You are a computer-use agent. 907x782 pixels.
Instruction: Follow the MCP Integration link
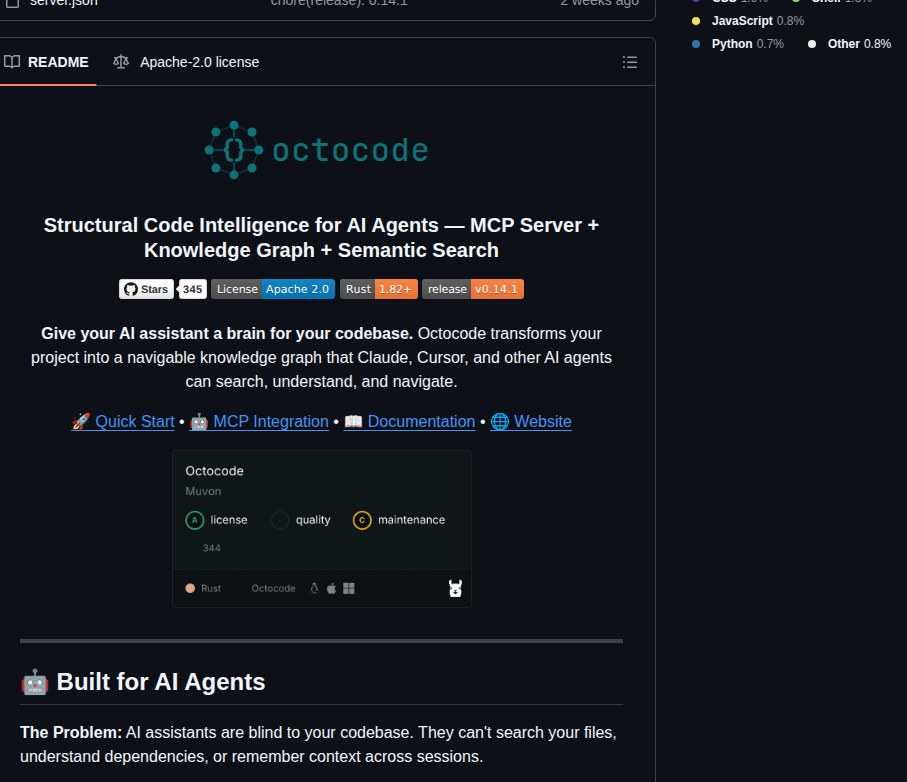pyautogui.click(x=259, y=422)
